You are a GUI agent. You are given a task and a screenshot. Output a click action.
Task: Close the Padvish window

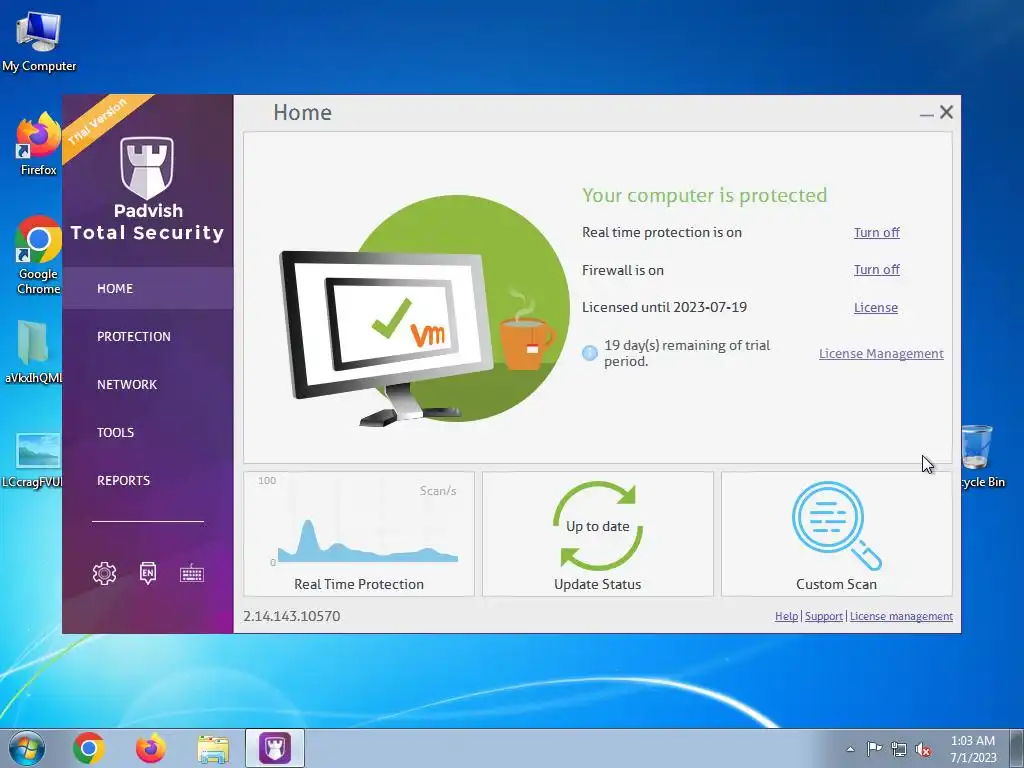point(946,112)
